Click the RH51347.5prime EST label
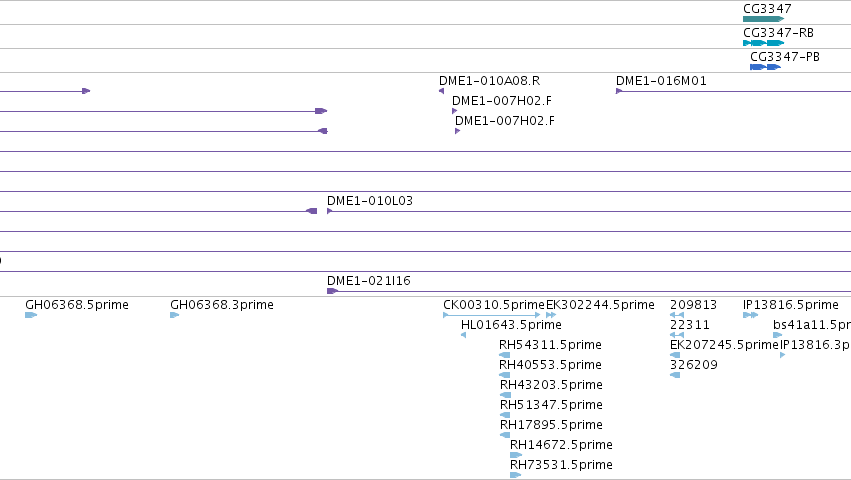Viewport: 851px width, 480px height. (x=551, y=405)
